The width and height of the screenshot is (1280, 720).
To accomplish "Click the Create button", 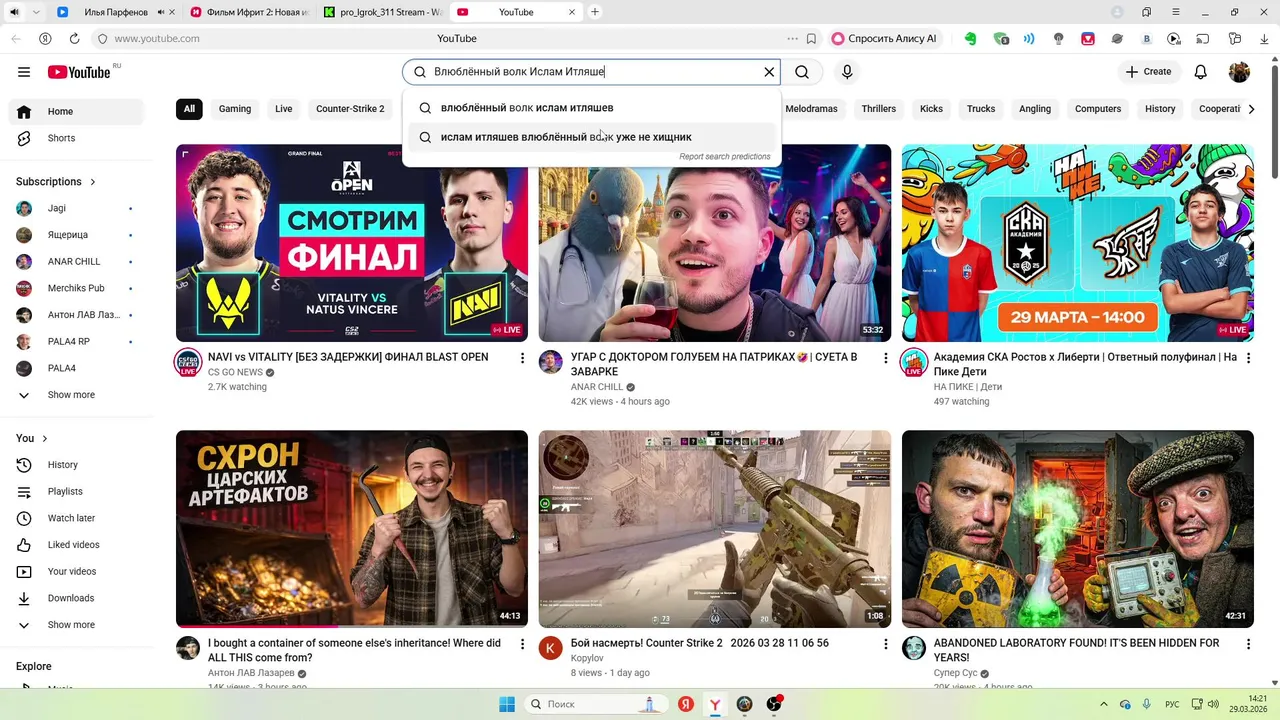I will click(x=1148, y=72).
